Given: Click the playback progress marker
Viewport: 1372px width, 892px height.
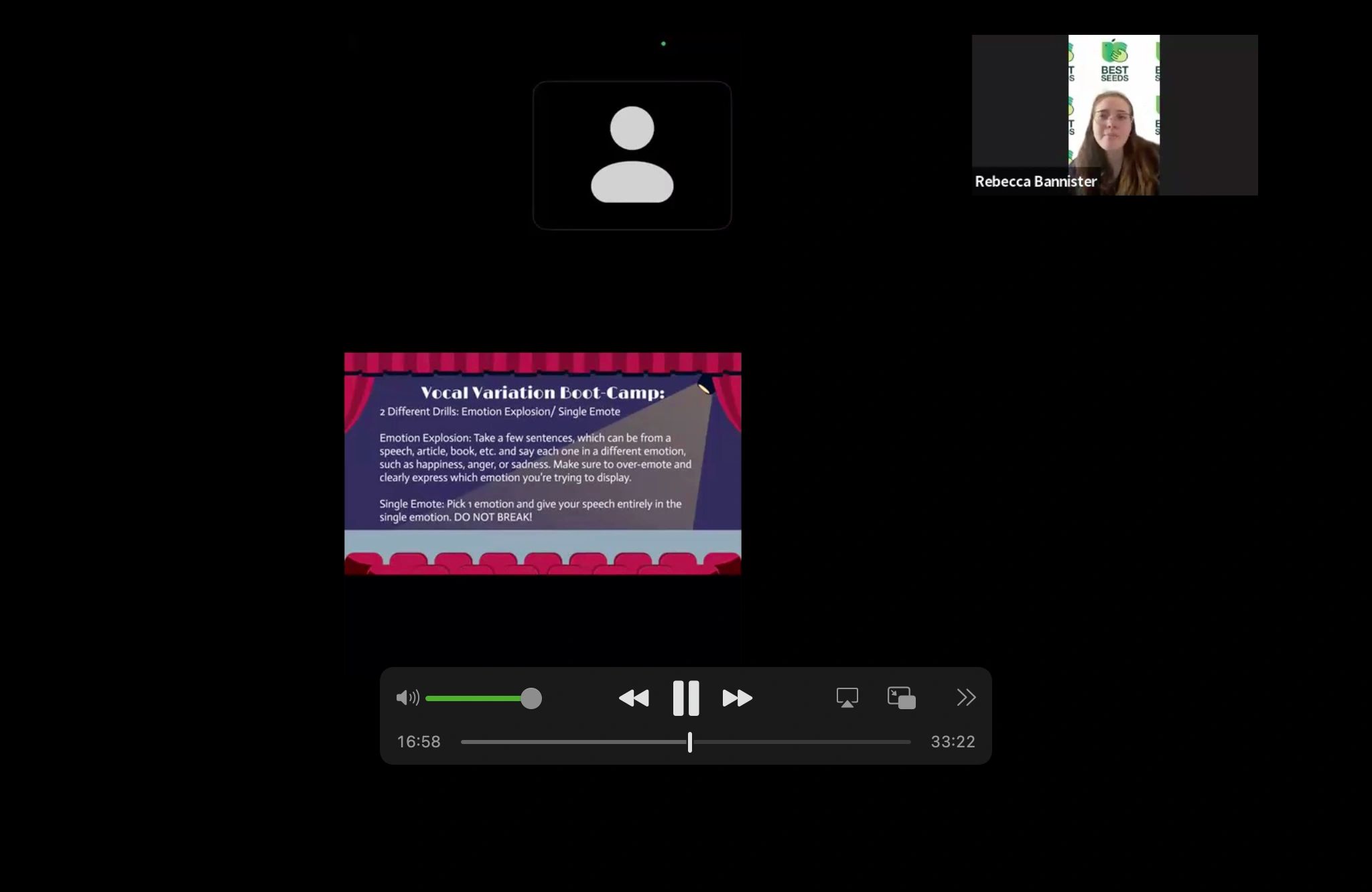Looking at the screenshot, I should 689,741.
